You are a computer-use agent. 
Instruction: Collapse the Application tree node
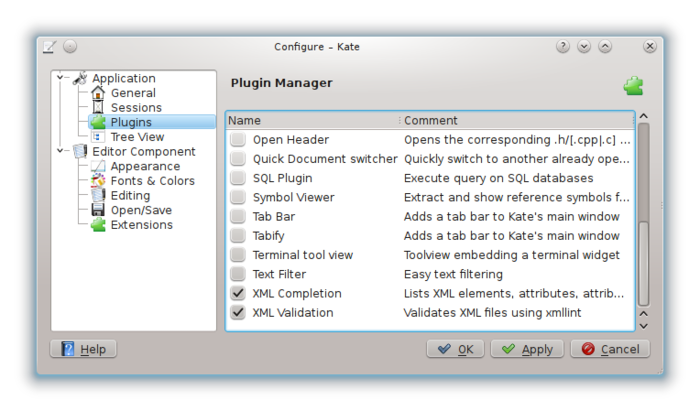pos(61,78)
